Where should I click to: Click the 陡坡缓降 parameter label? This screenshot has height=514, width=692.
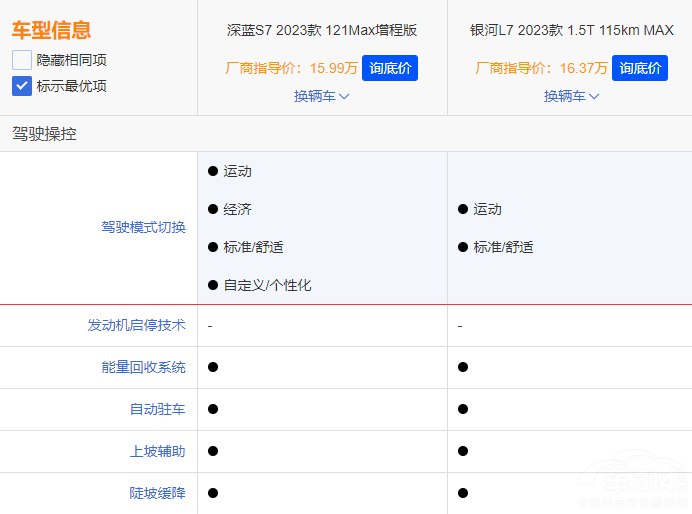click(157, 493)
